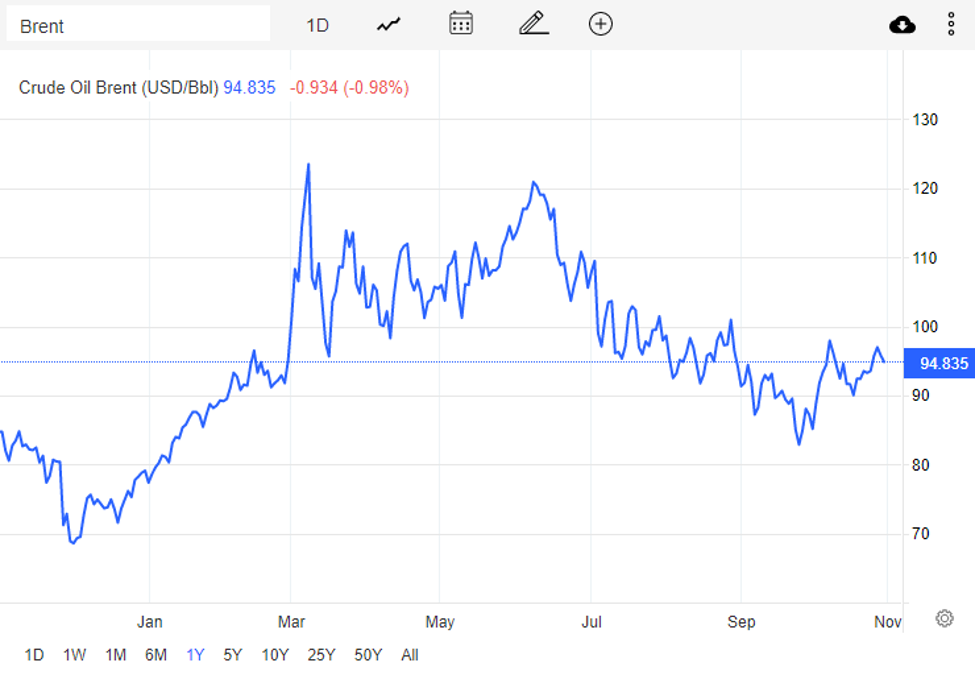Select the 1W time range
The image size is (977, 675).
[x=75, y=655]
